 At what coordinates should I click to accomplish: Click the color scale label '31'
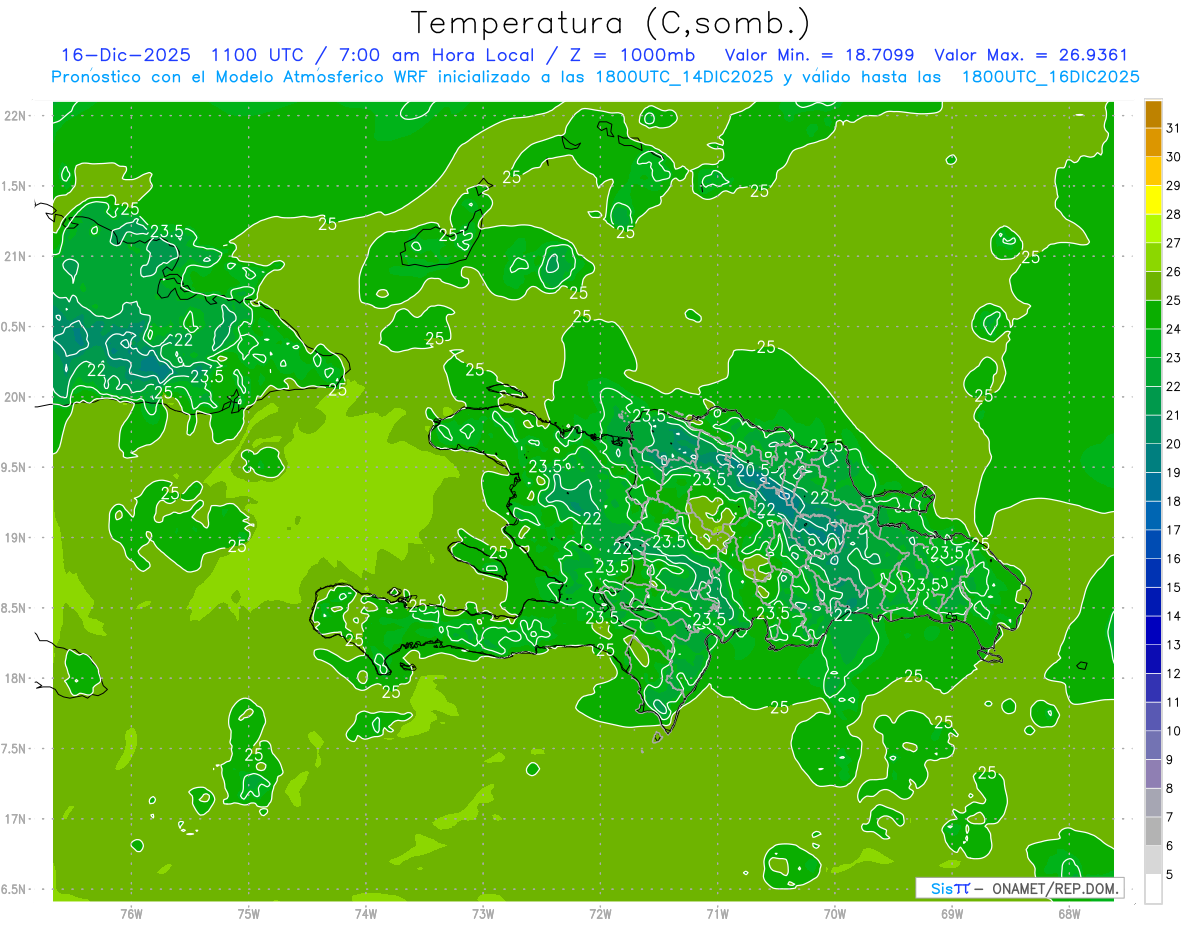pyautogui.click(x=1174, y=128)
